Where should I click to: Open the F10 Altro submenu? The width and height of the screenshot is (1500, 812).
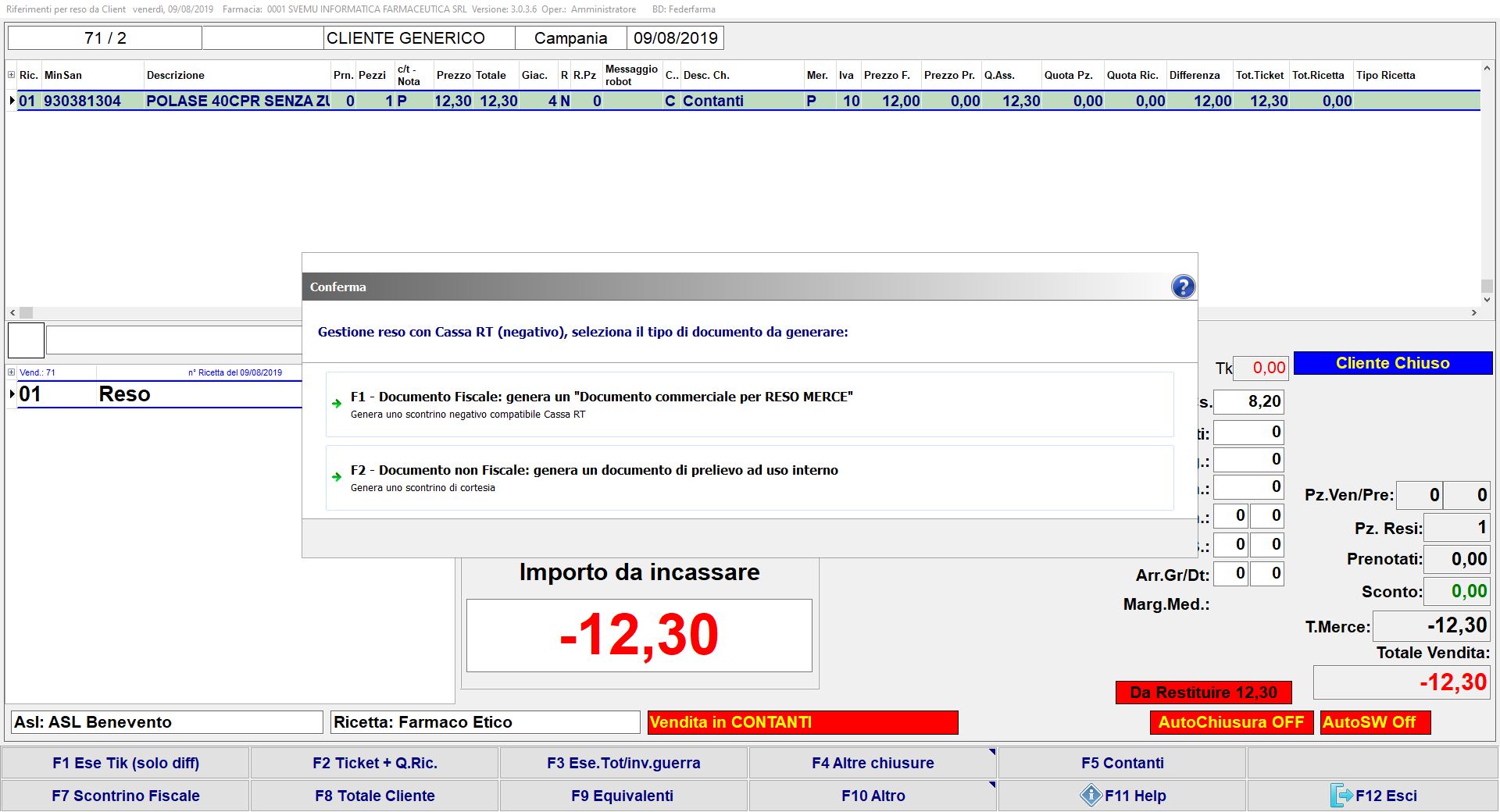click(873, 796)
